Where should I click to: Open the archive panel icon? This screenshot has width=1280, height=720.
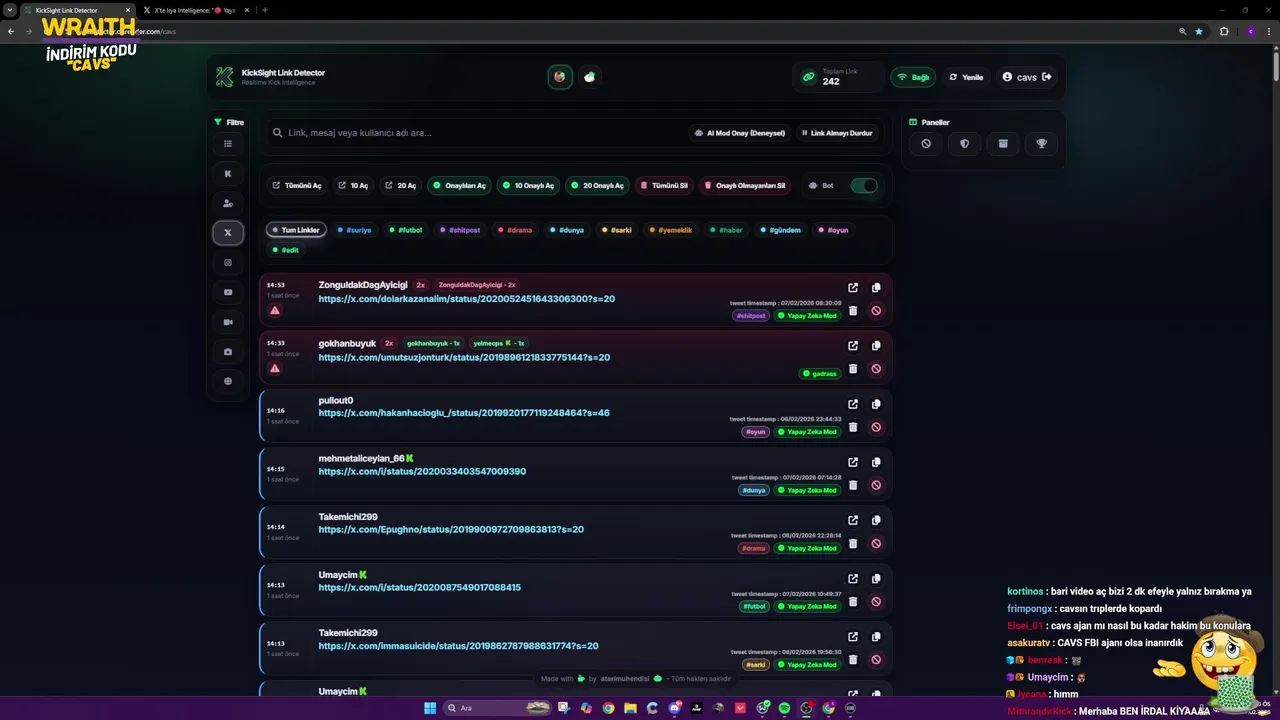(1003, 144)
